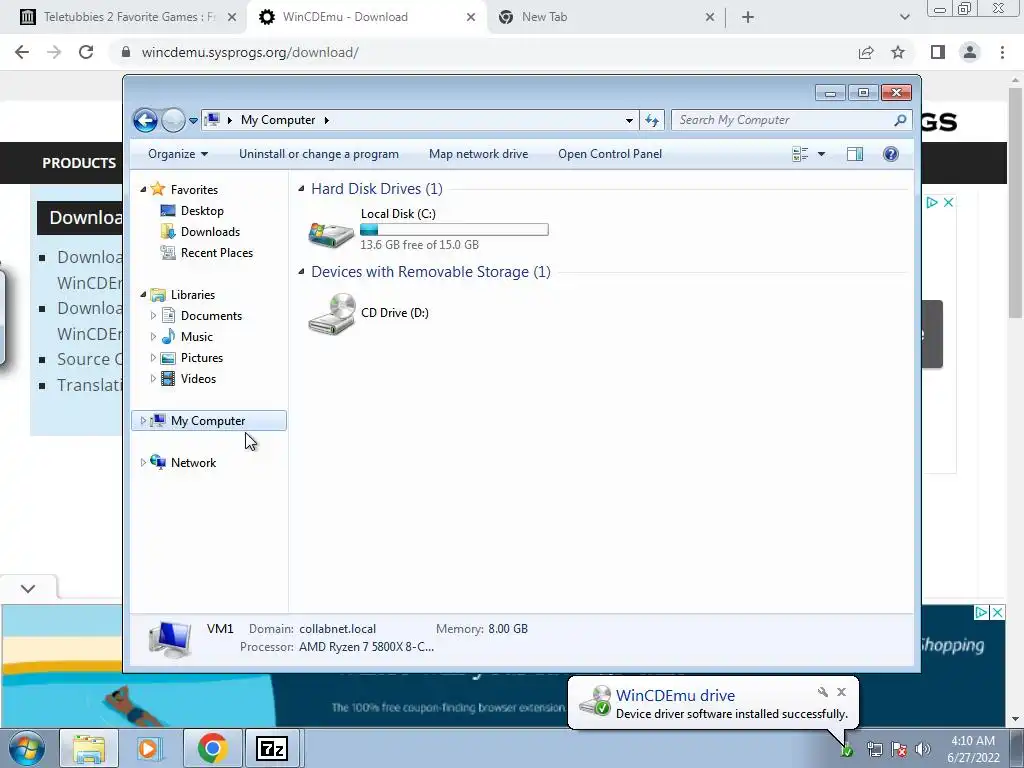Collapse Libraries tree group
1024x768 pixels.
click(143, 295)
